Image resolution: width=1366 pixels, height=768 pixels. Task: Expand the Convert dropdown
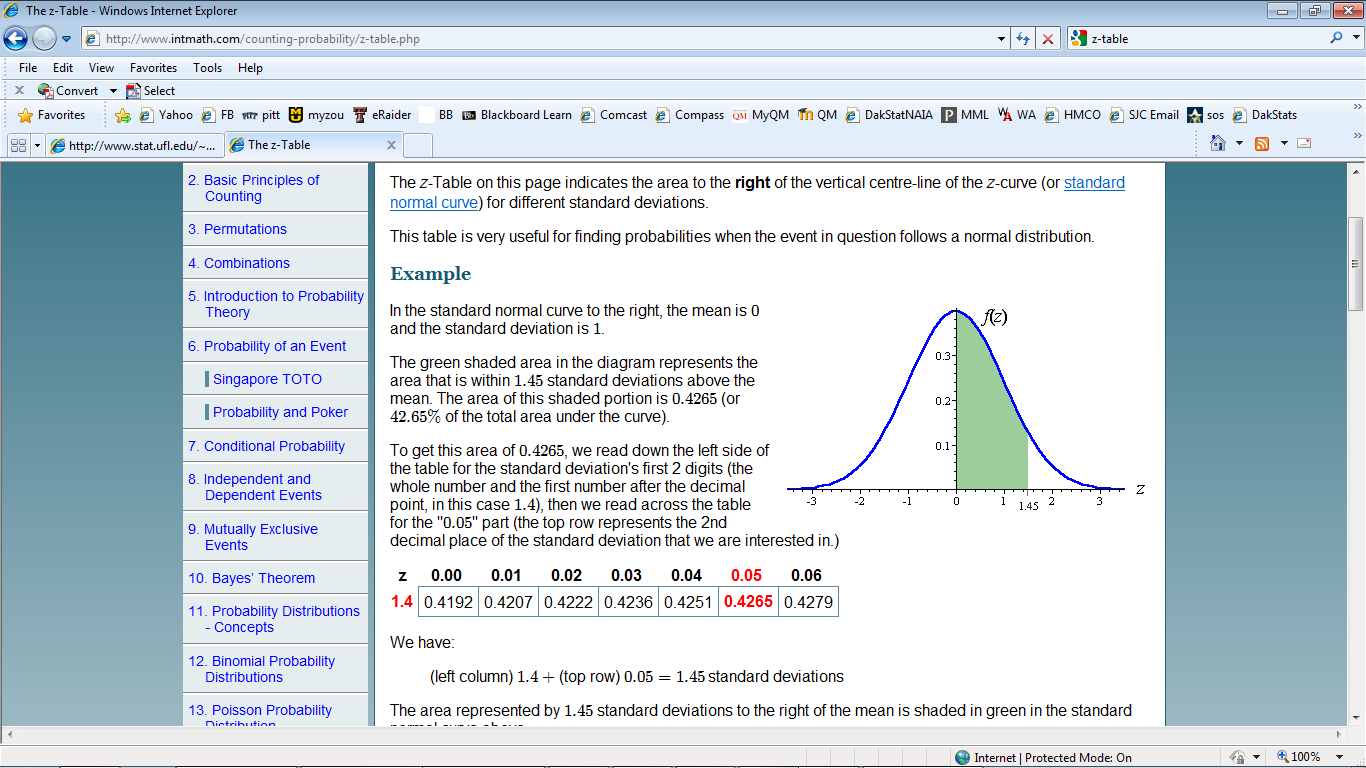(x=112, y=90)
